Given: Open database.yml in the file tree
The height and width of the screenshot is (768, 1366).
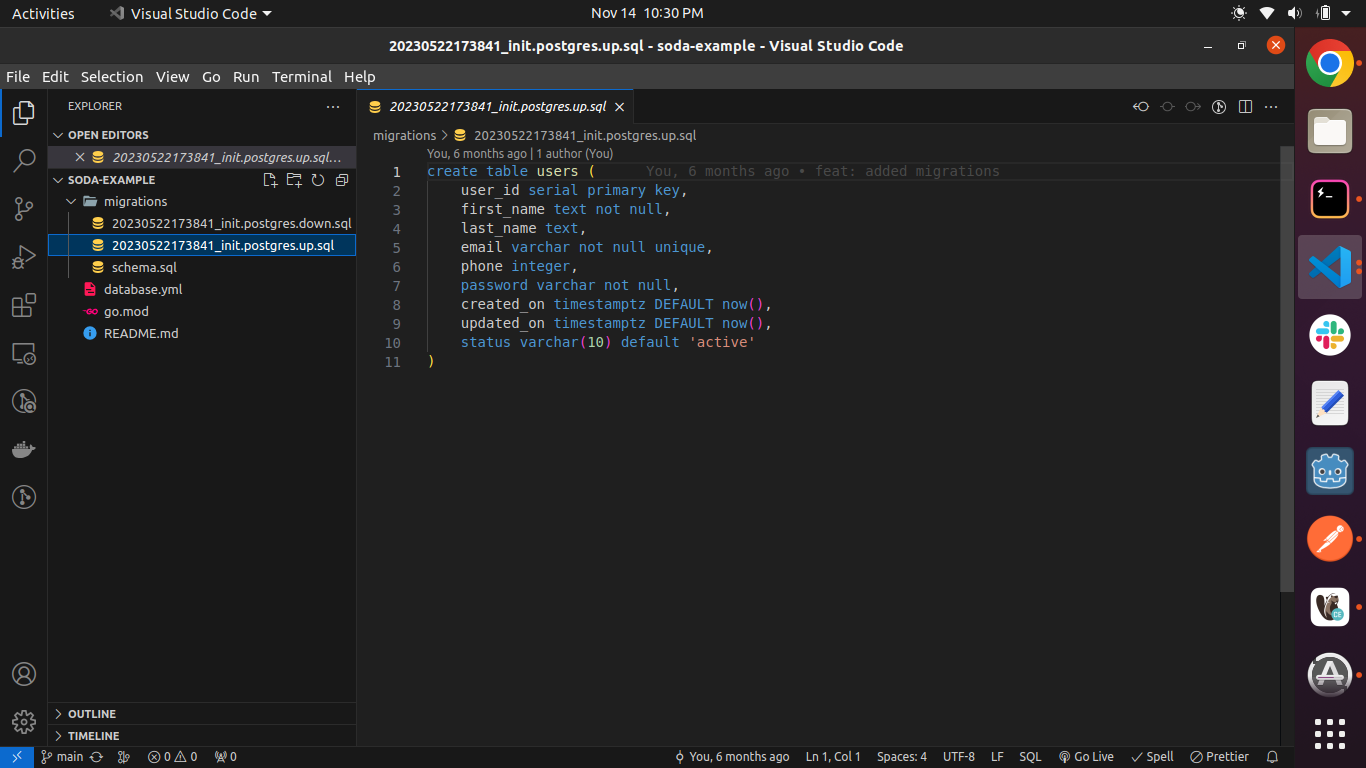Looking at the screenshot, I should coord(202,289).
